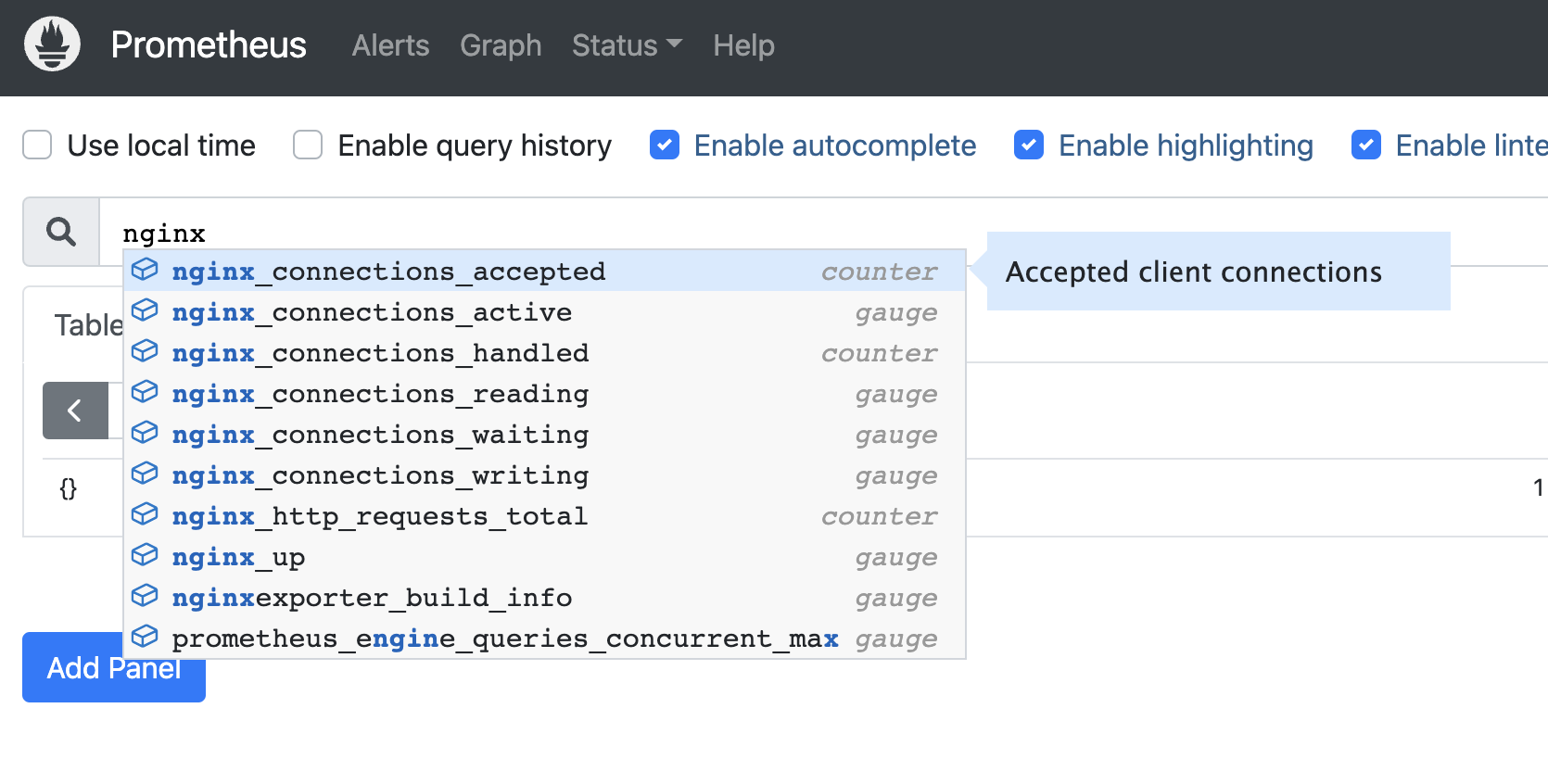This screenshot has width=1548, height=784.
Task: Click counter type label for nginx_connections_accepted
Action: [879, 271]
